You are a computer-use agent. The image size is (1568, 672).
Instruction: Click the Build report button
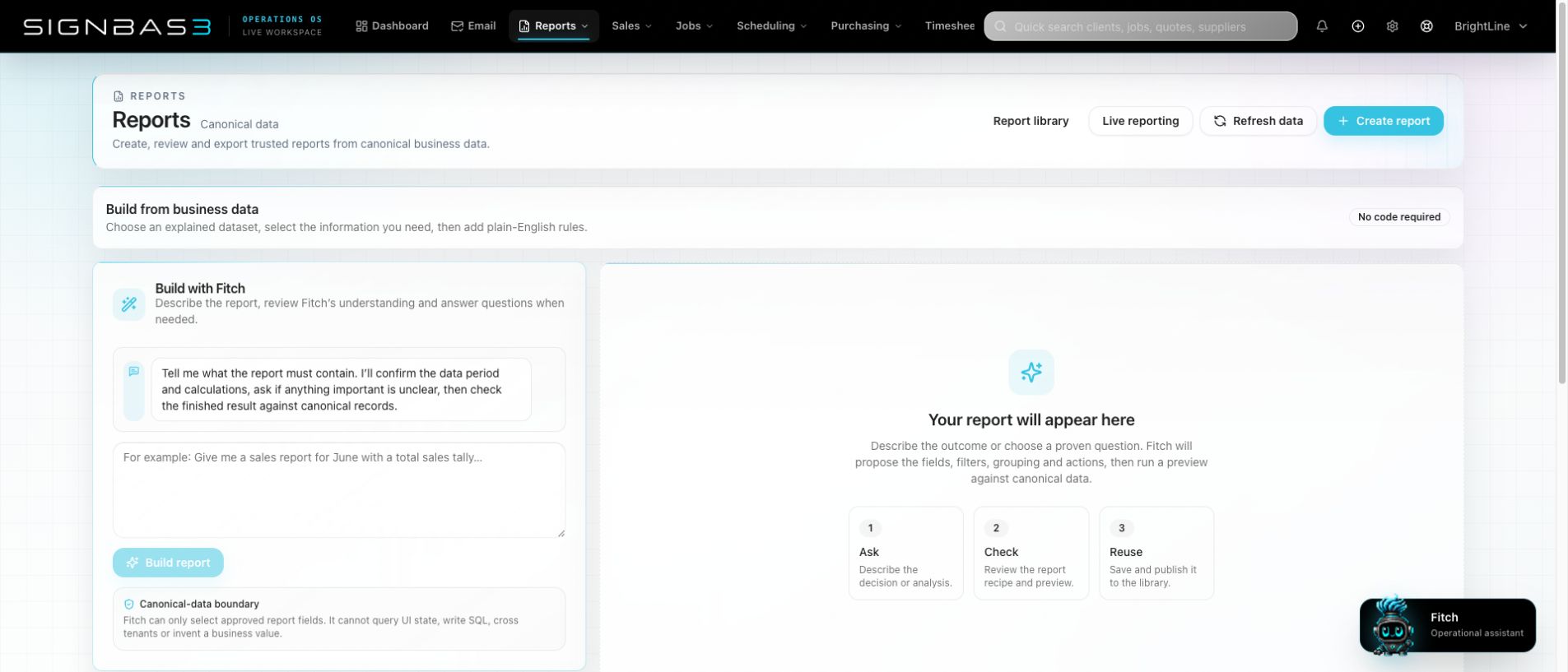[168, 563]
